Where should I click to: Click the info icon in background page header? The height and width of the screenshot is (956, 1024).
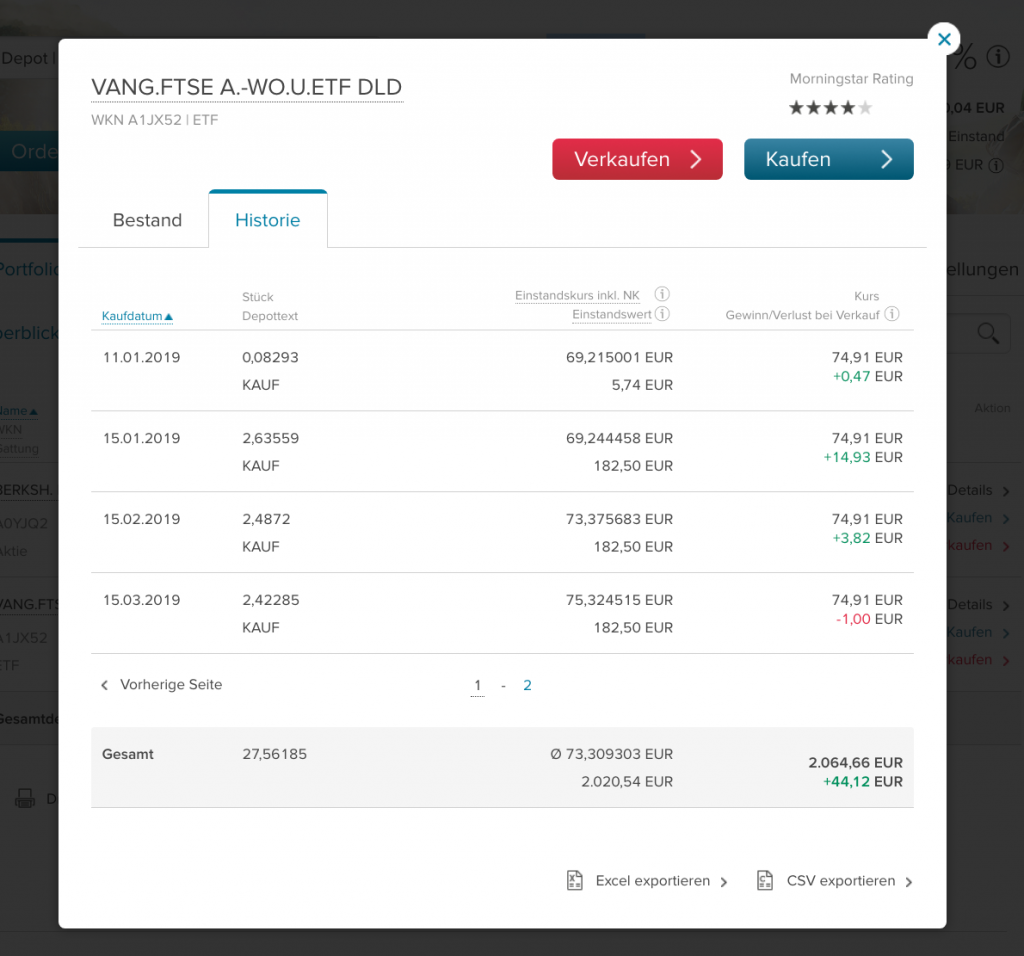tap(998, 57)
